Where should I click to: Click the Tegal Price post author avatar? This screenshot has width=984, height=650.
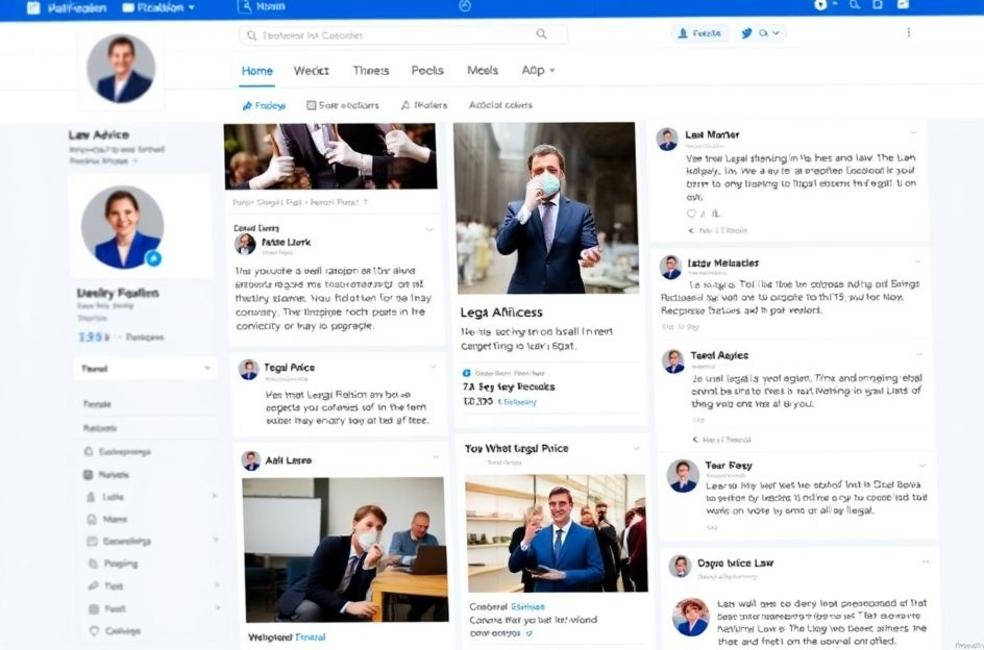[248, 370]
